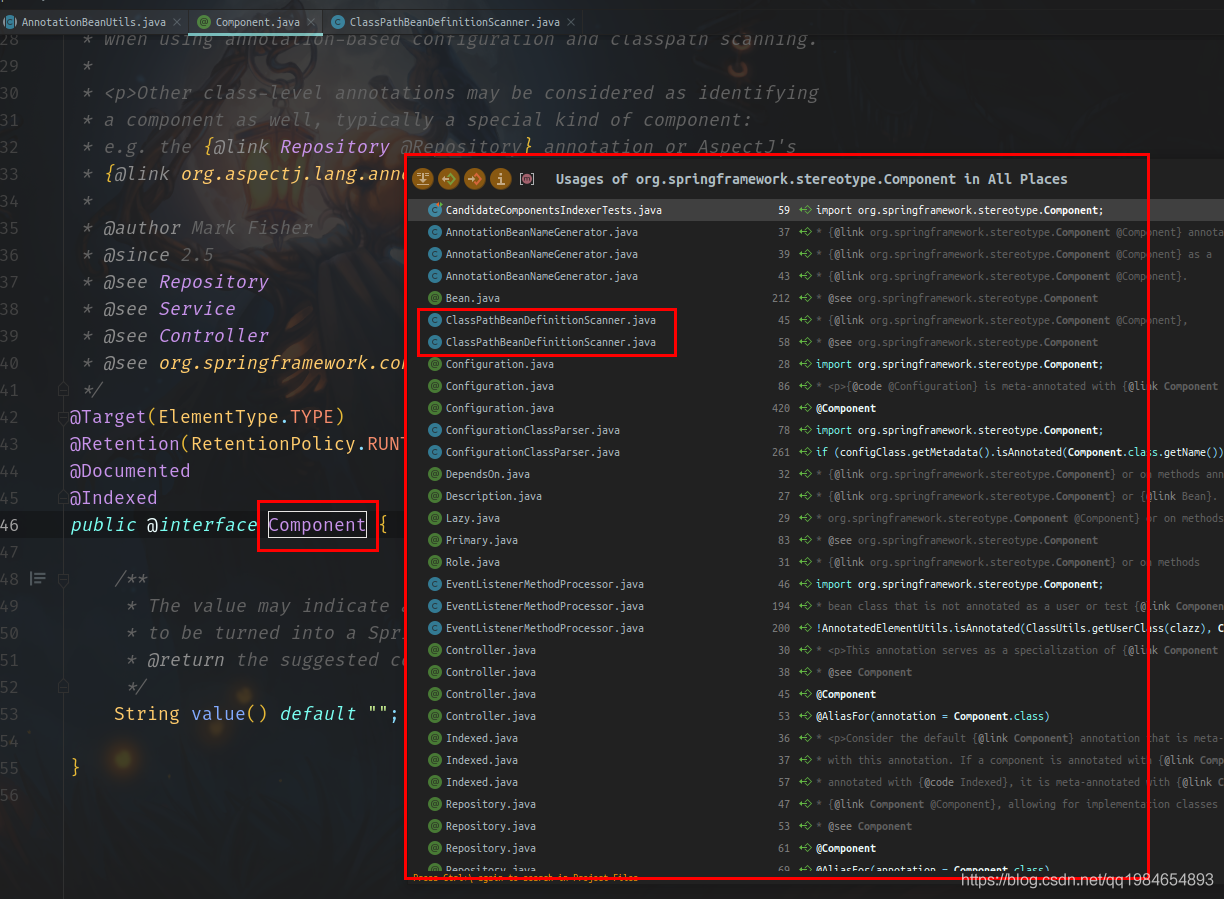Close the Component.java editor tab
The image size is (1224, 899).
pyautogui.click(x=310, y=21)
